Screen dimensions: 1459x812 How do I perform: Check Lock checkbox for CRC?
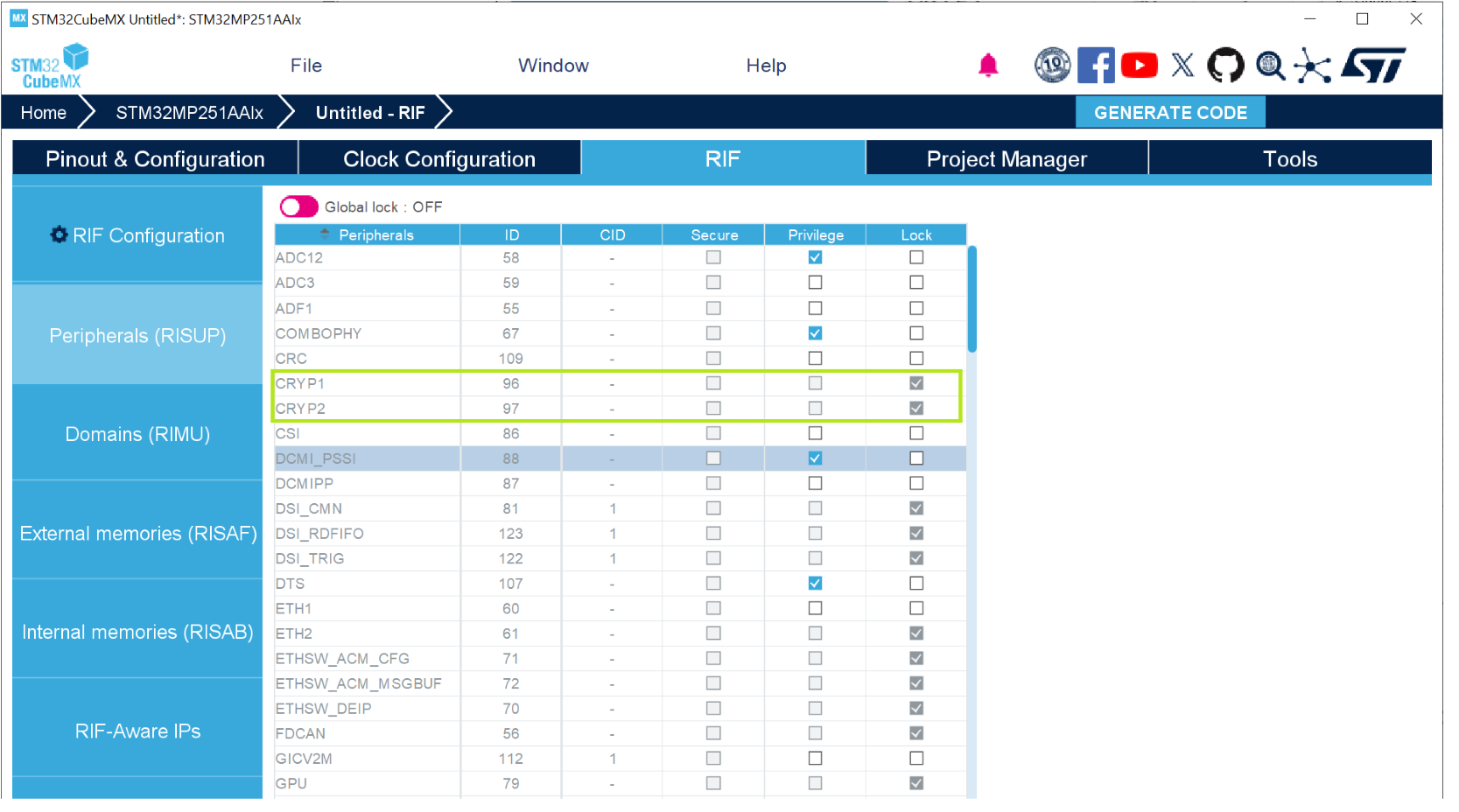916,358
